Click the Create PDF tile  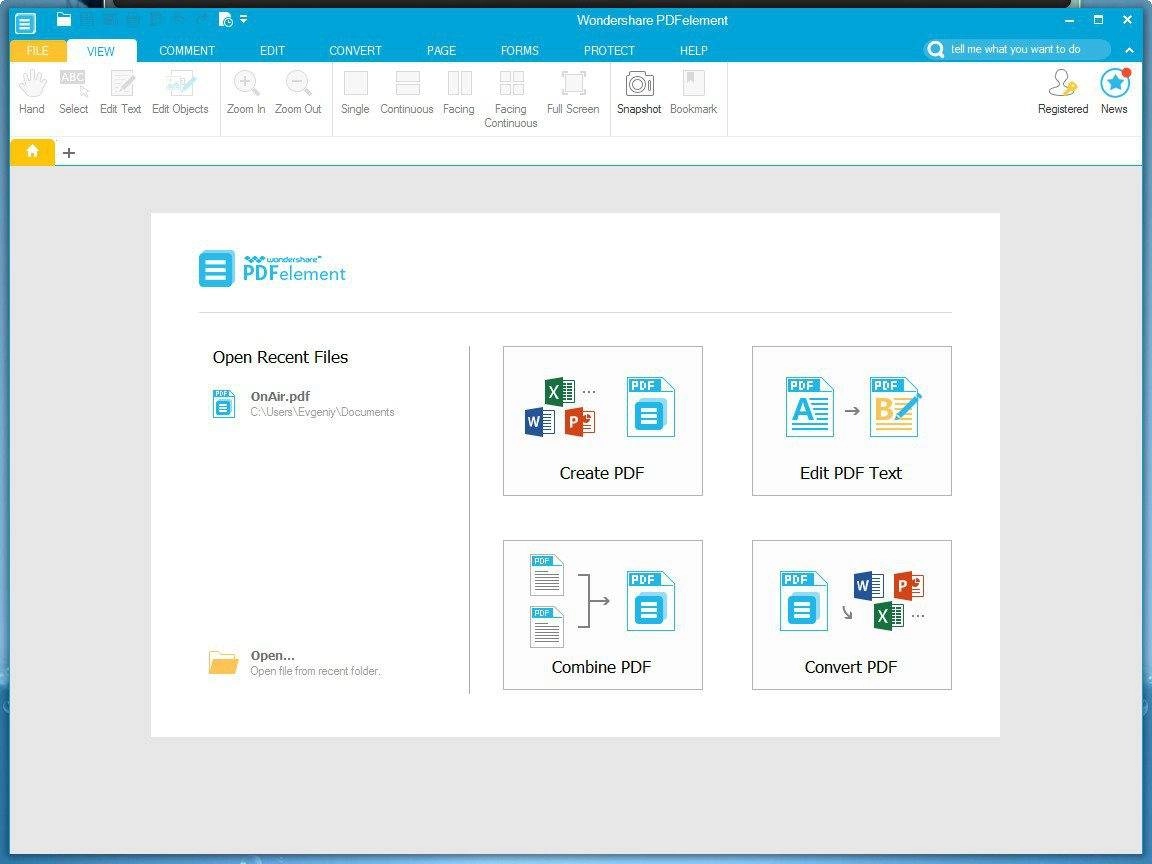(602, 421)
